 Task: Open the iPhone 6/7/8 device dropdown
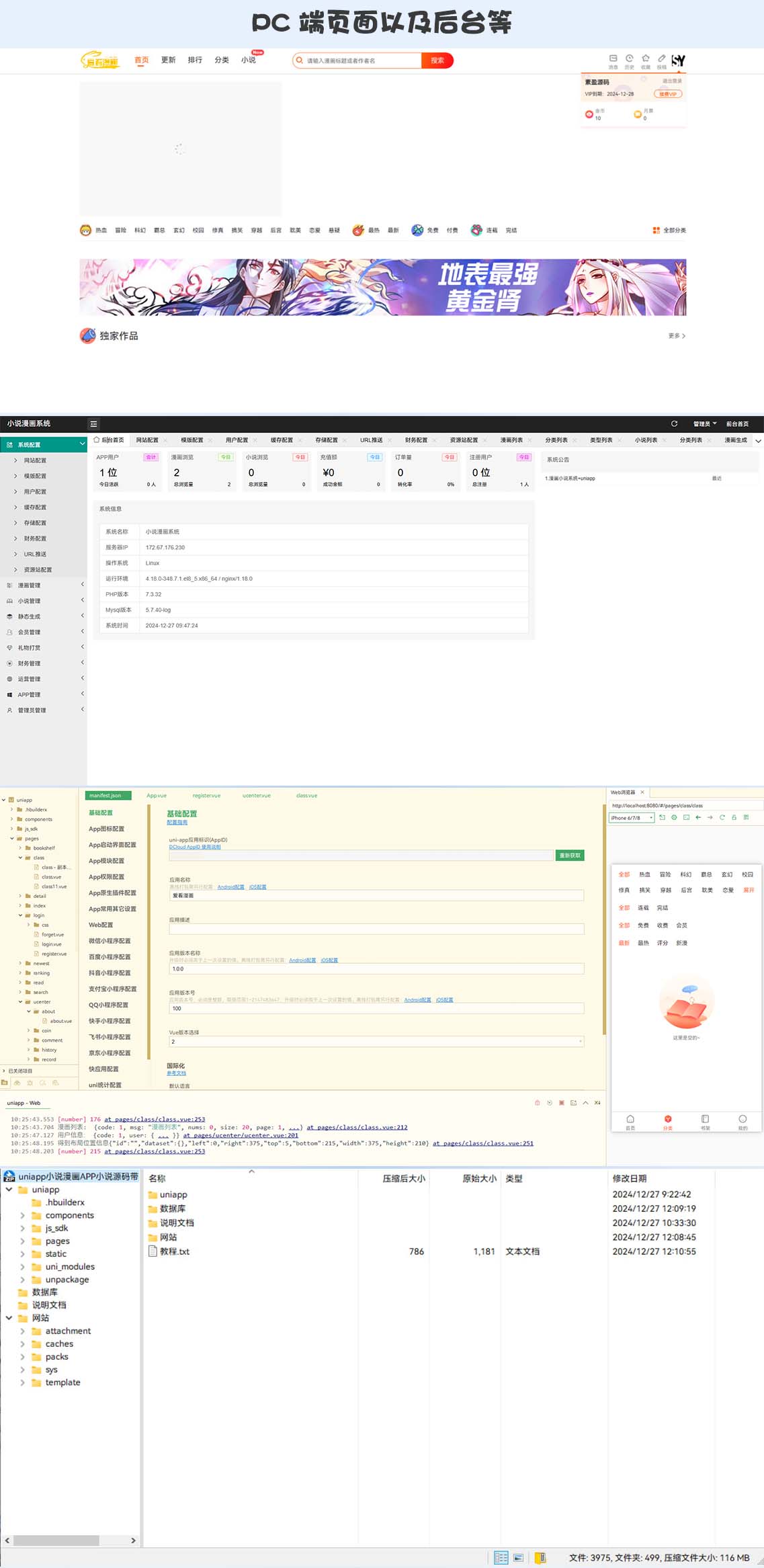(x=631, y=818)
